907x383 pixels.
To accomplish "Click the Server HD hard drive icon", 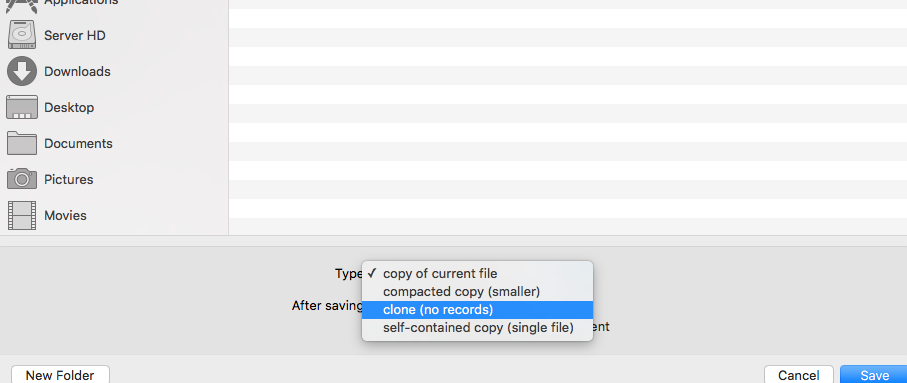I will coord(22,35).
